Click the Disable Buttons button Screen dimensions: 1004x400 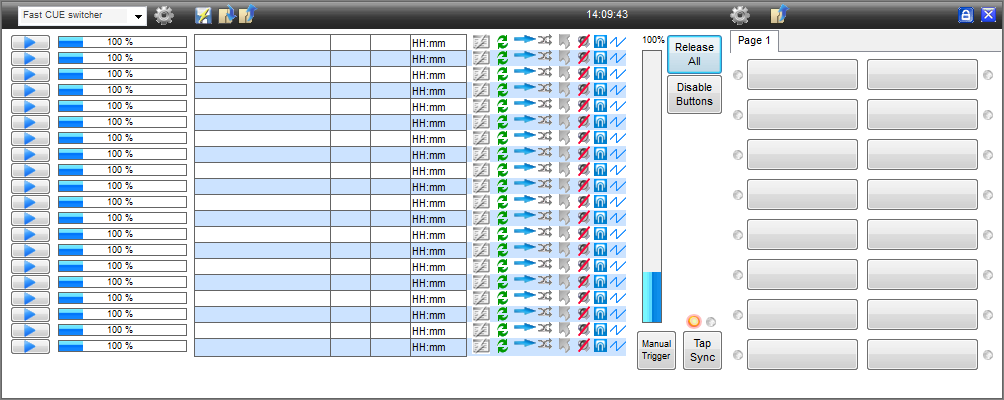coord(694,95)
